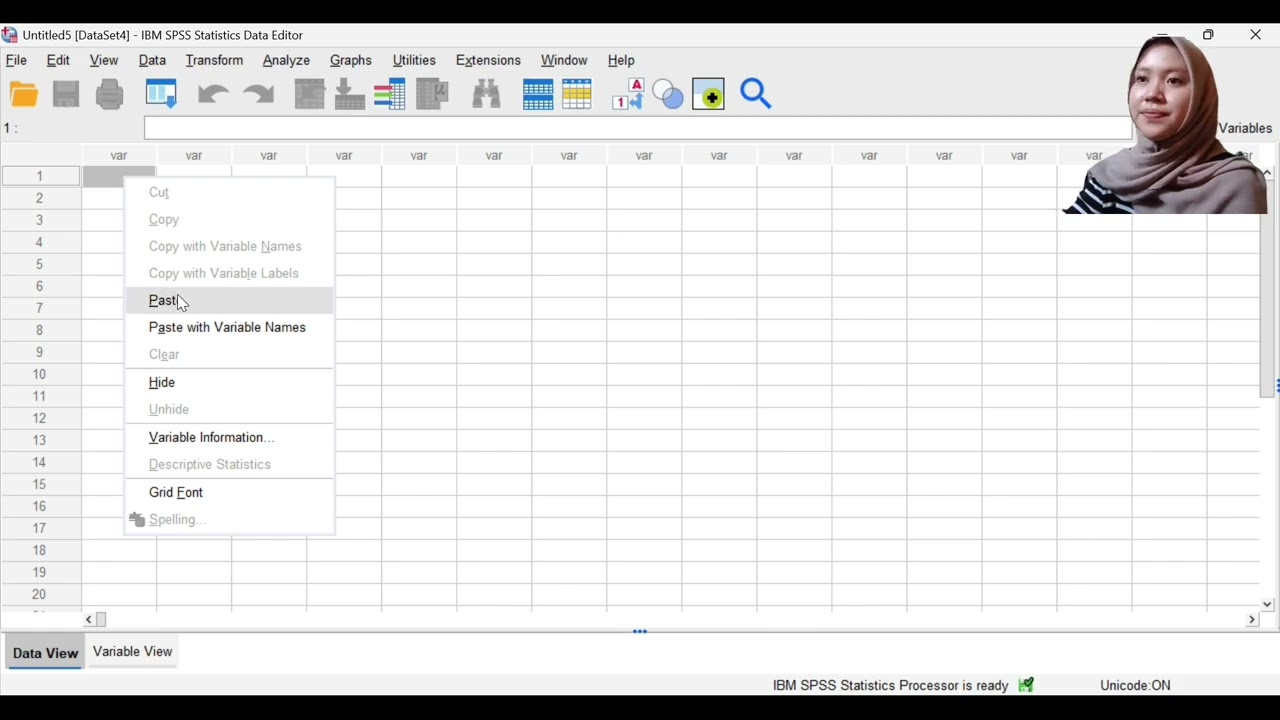Click the cell editor input field
1280x720 pixels.
pyautogui.click(x=638, y=128)
